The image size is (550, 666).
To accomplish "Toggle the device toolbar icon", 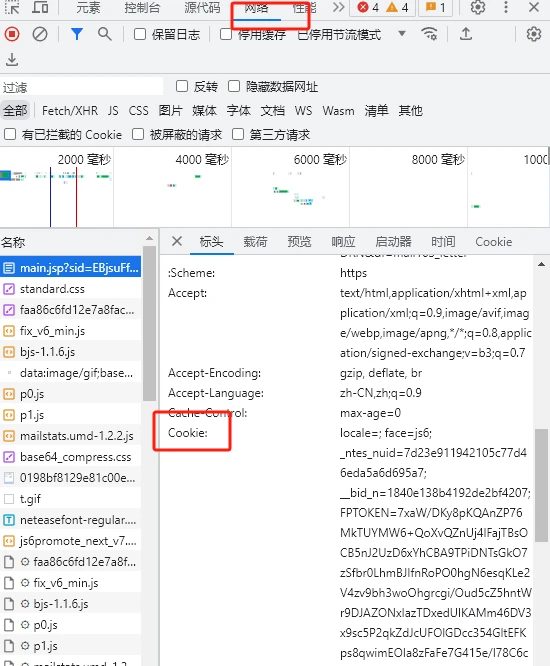I will tap(40, 7).
